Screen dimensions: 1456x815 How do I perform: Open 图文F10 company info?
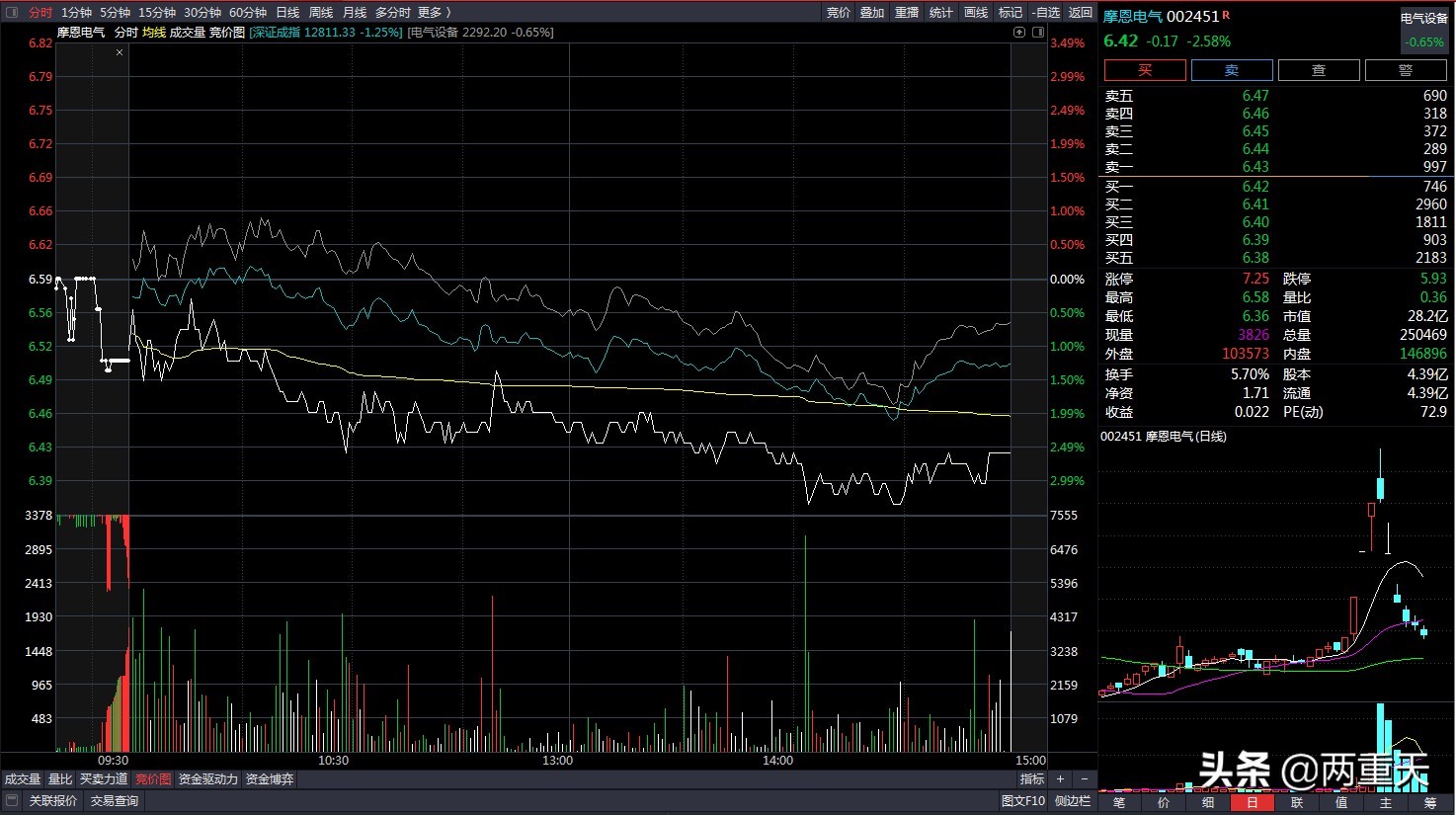(x=1023, y=801)
